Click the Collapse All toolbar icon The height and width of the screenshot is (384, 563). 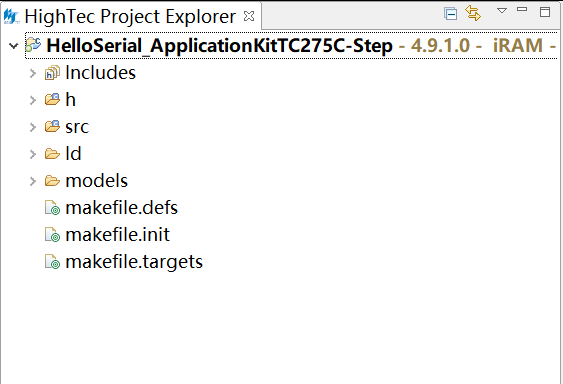click(450, 14)
